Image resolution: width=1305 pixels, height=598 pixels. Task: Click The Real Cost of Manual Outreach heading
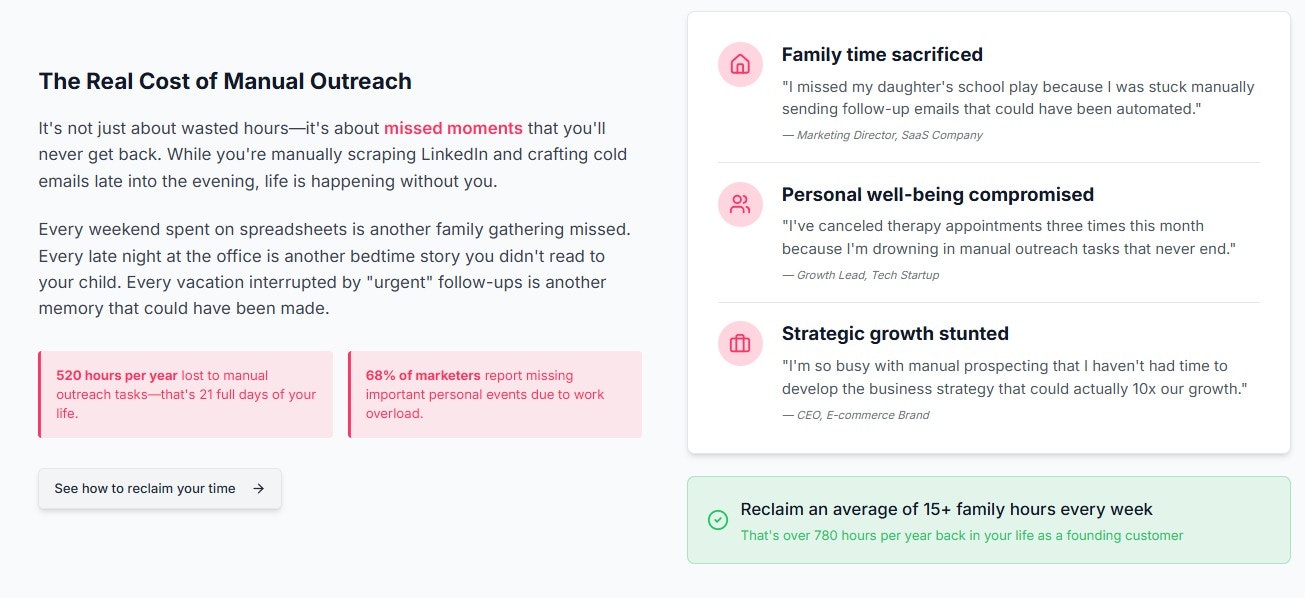[x=225, y=81]
